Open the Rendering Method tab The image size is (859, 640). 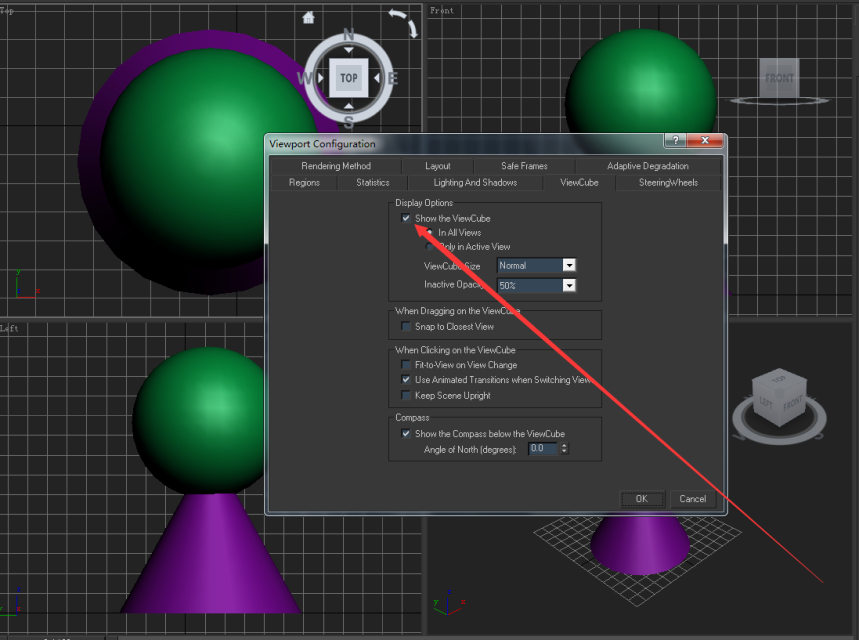336,166
